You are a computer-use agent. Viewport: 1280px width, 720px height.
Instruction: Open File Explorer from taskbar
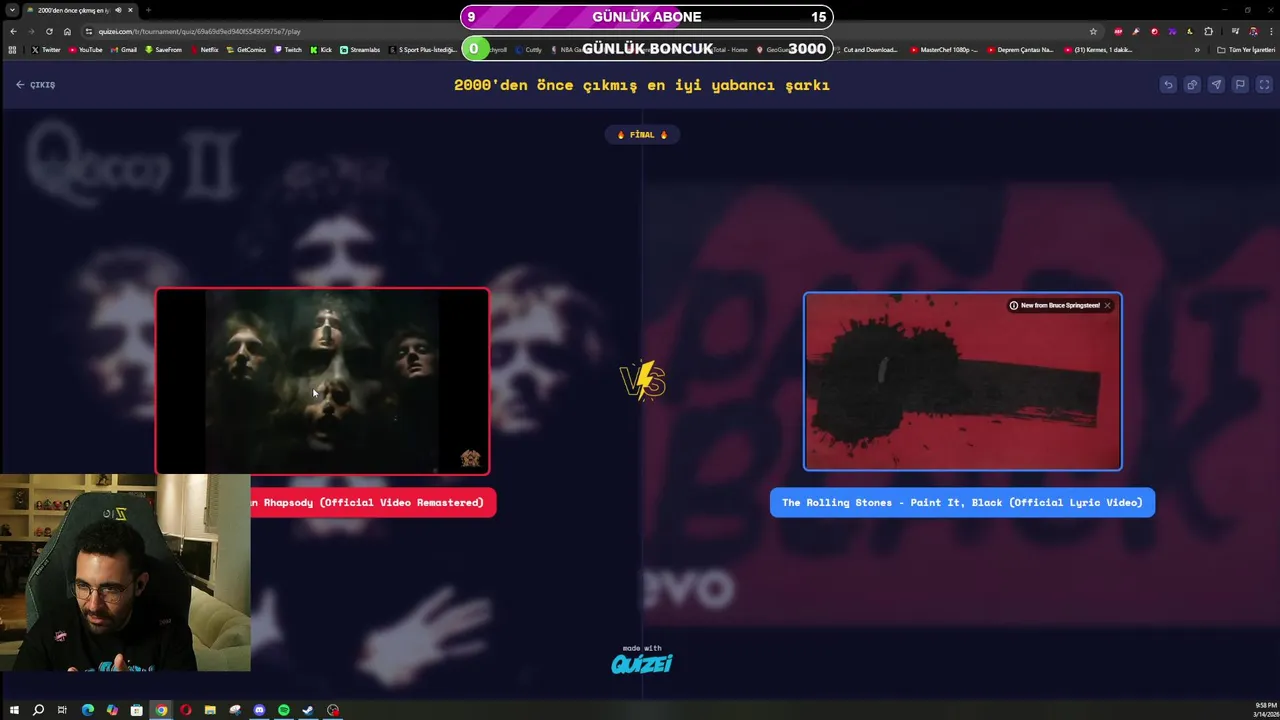coord(210,710)
